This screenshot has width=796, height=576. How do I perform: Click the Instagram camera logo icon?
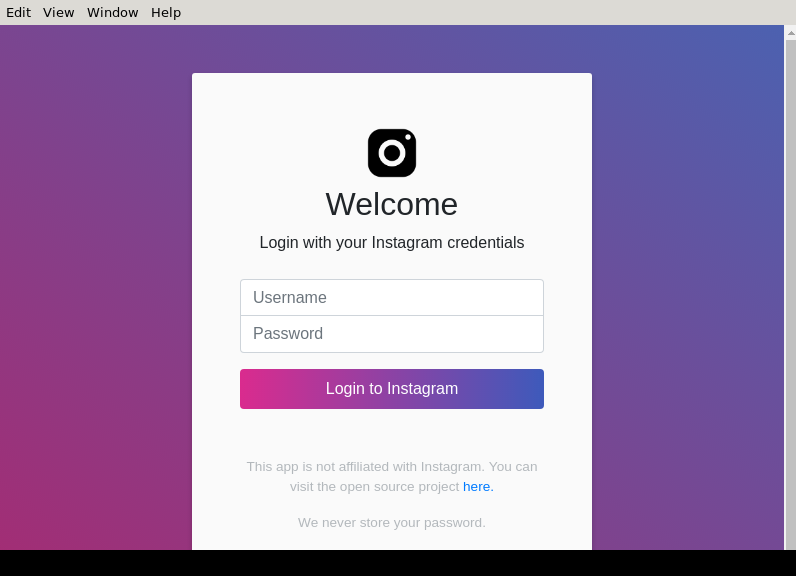tap(392, 153)
